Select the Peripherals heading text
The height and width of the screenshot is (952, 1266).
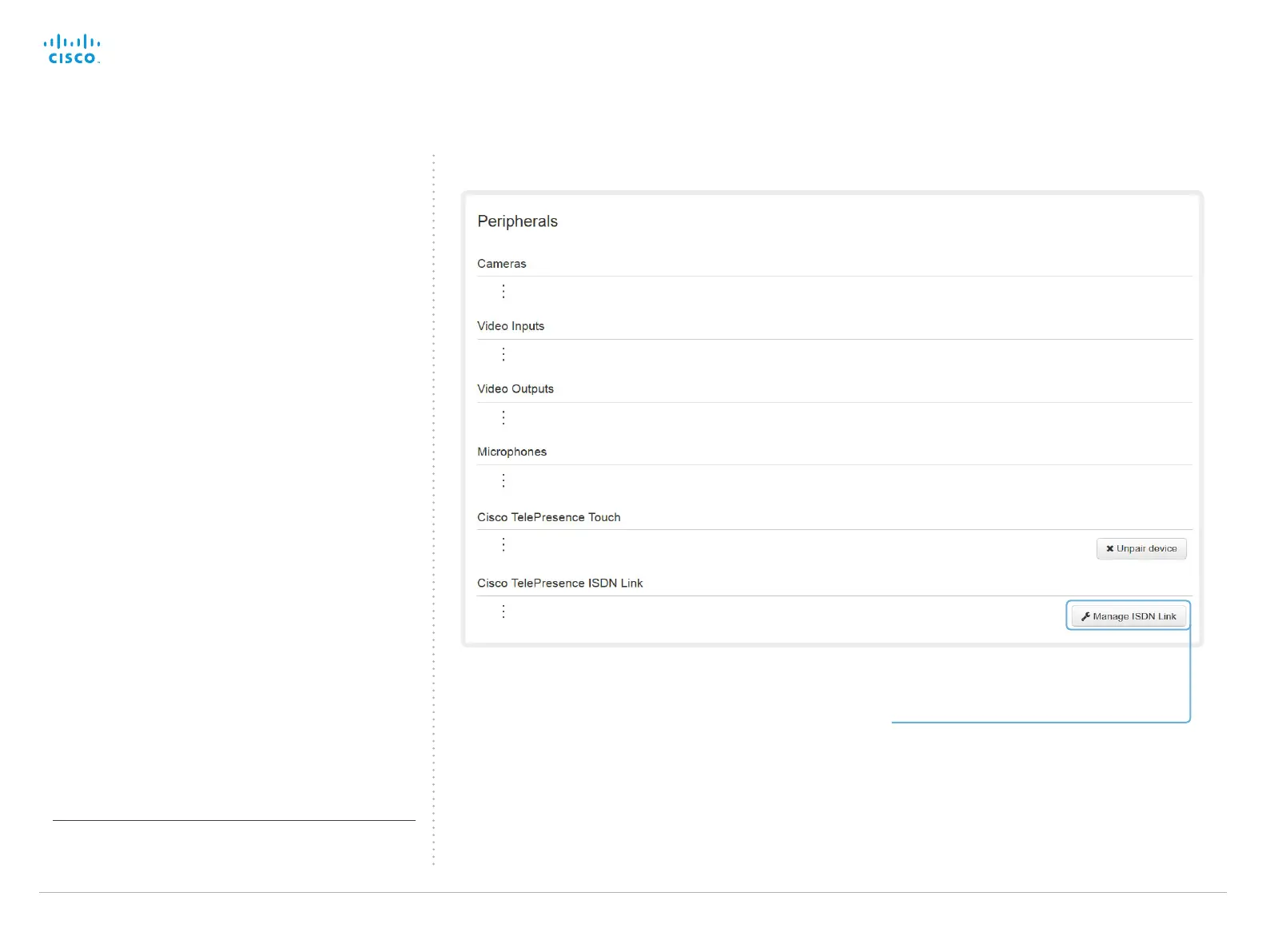517,221
